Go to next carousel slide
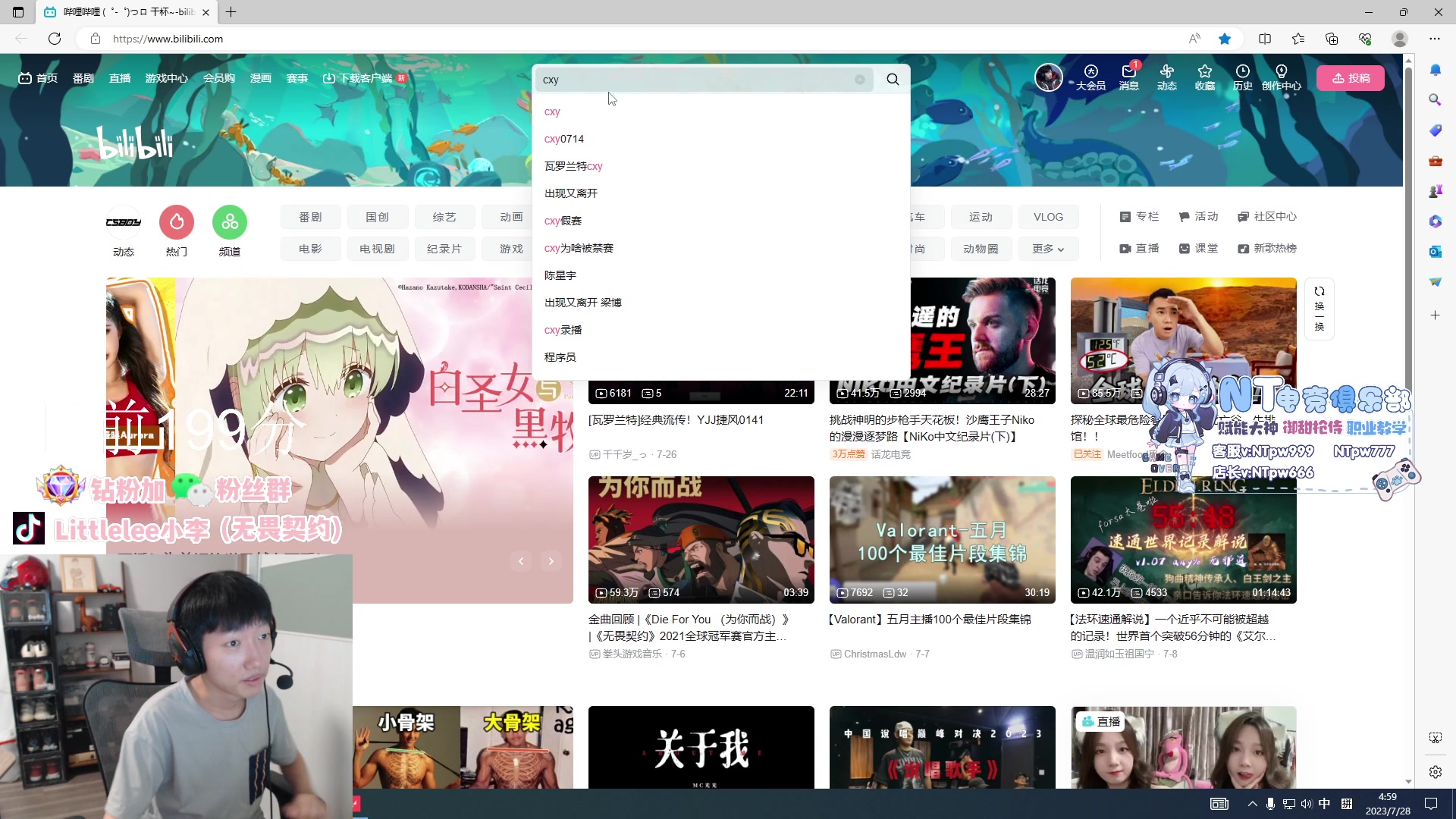 551,561
